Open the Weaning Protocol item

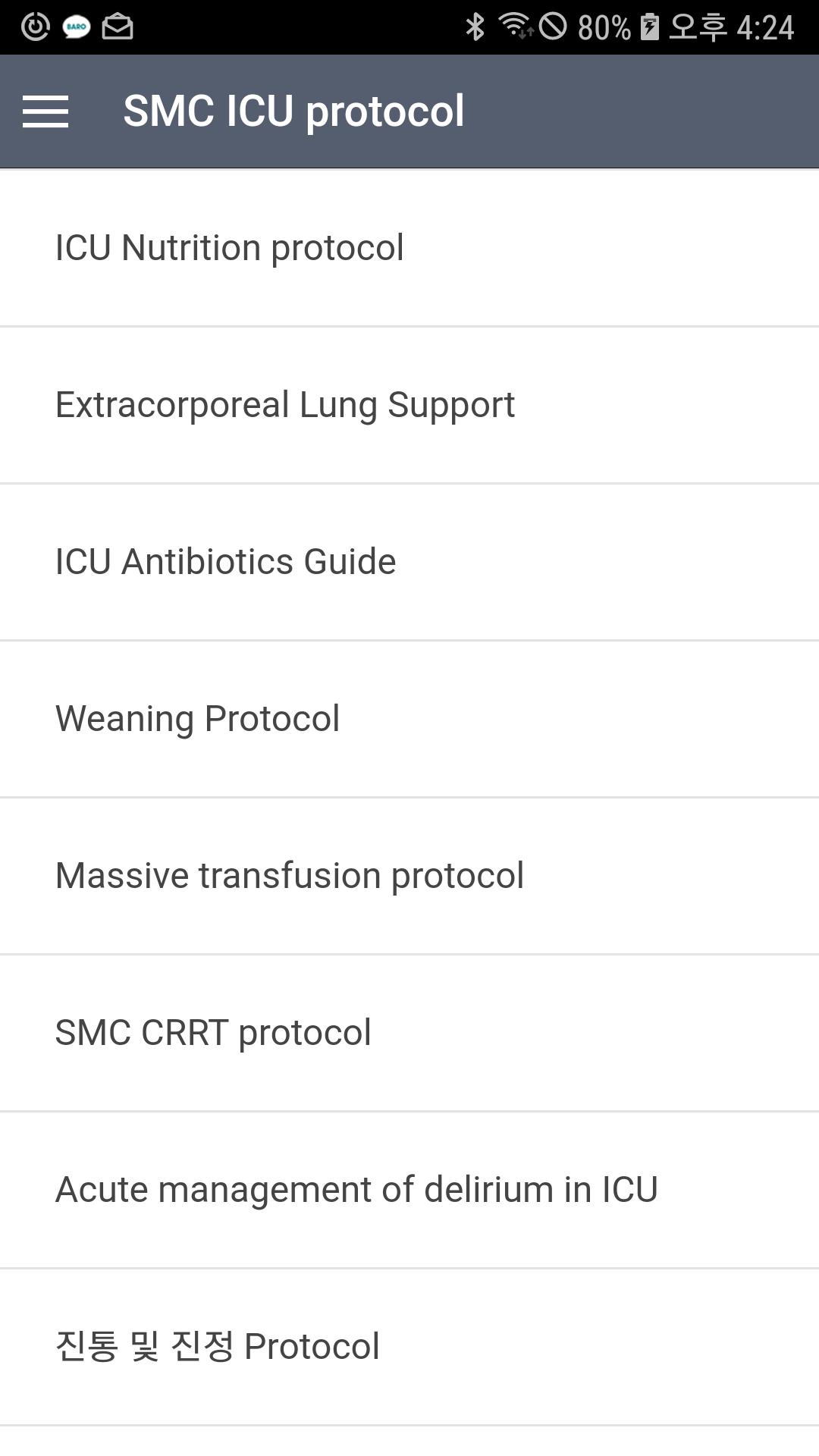click(409, 720)
